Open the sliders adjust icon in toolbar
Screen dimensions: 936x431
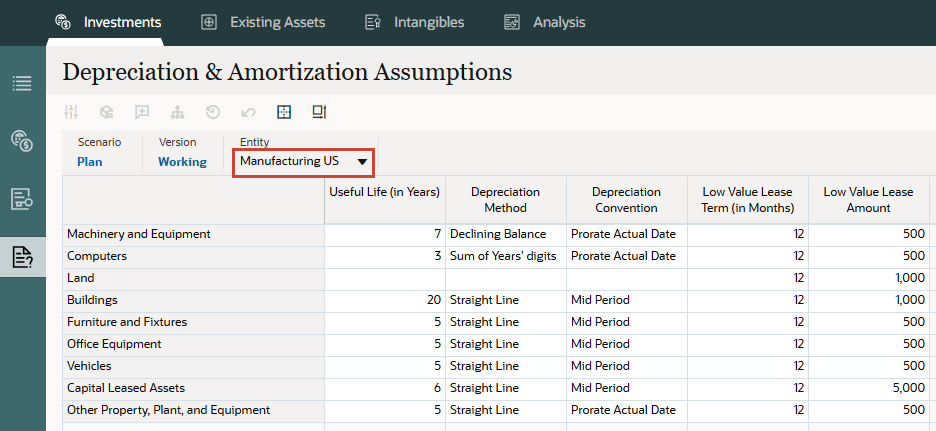tap(71, 112)
